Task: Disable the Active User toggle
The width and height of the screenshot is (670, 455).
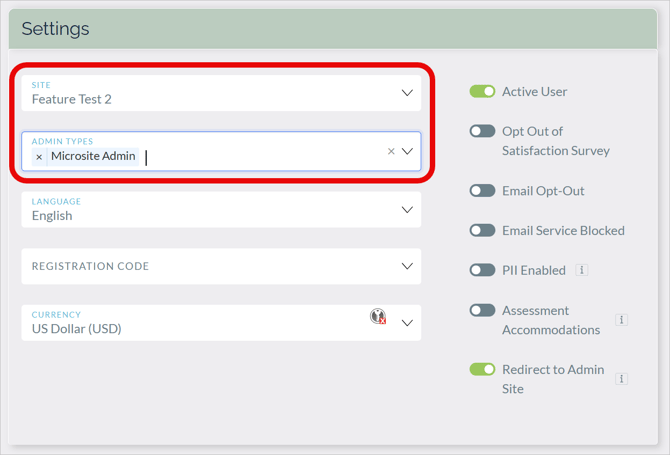Action: (x=482, y=92)
